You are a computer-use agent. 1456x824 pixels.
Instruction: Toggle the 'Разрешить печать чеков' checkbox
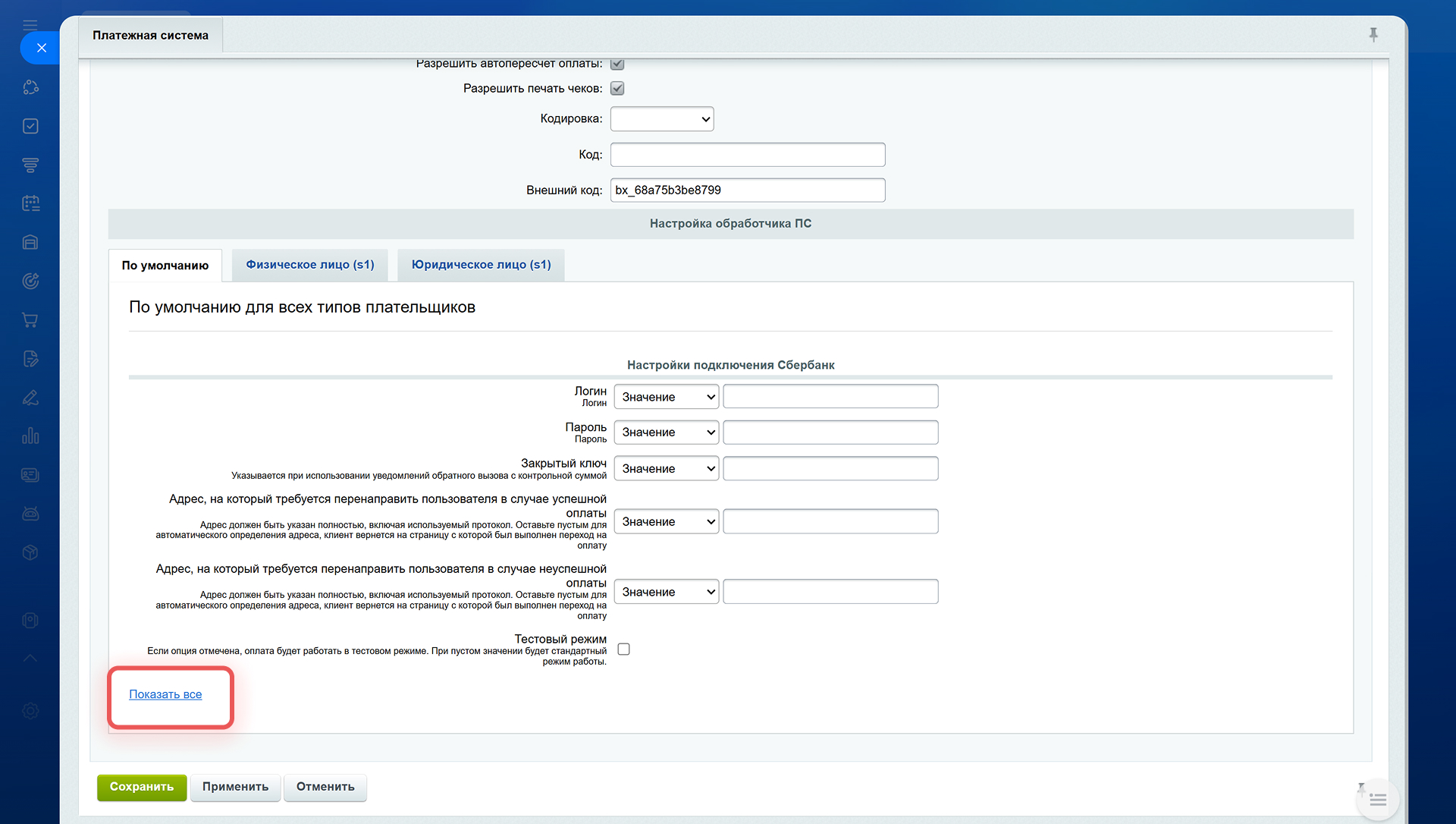617,89
